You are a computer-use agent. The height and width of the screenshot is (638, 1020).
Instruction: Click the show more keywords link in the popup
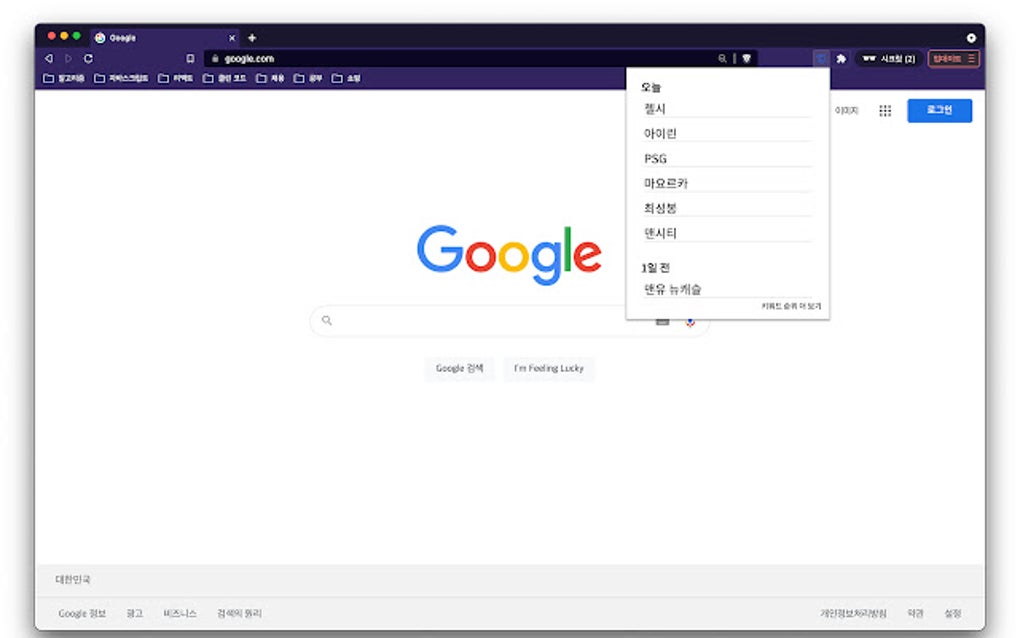point(791,306)
